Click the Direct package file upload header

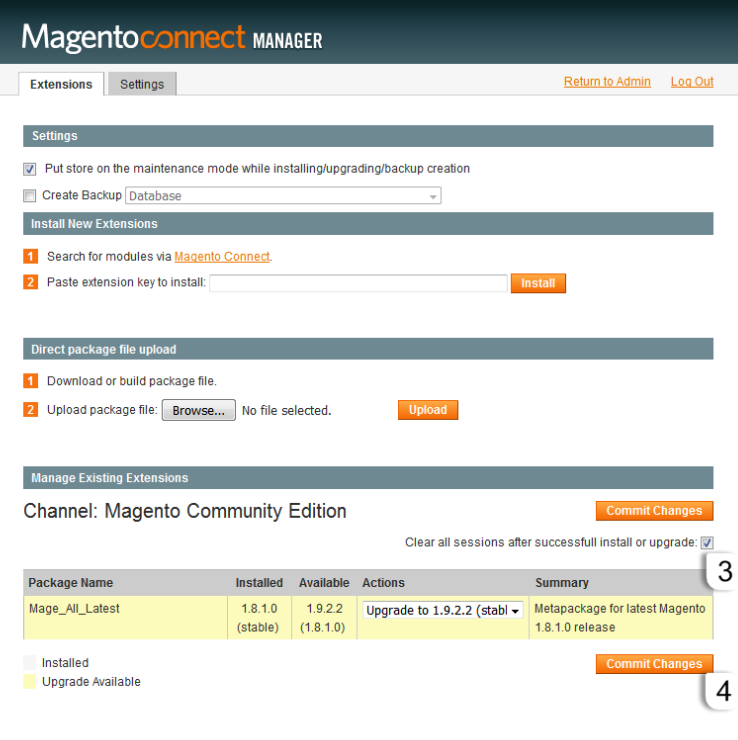tap(368, 349)
